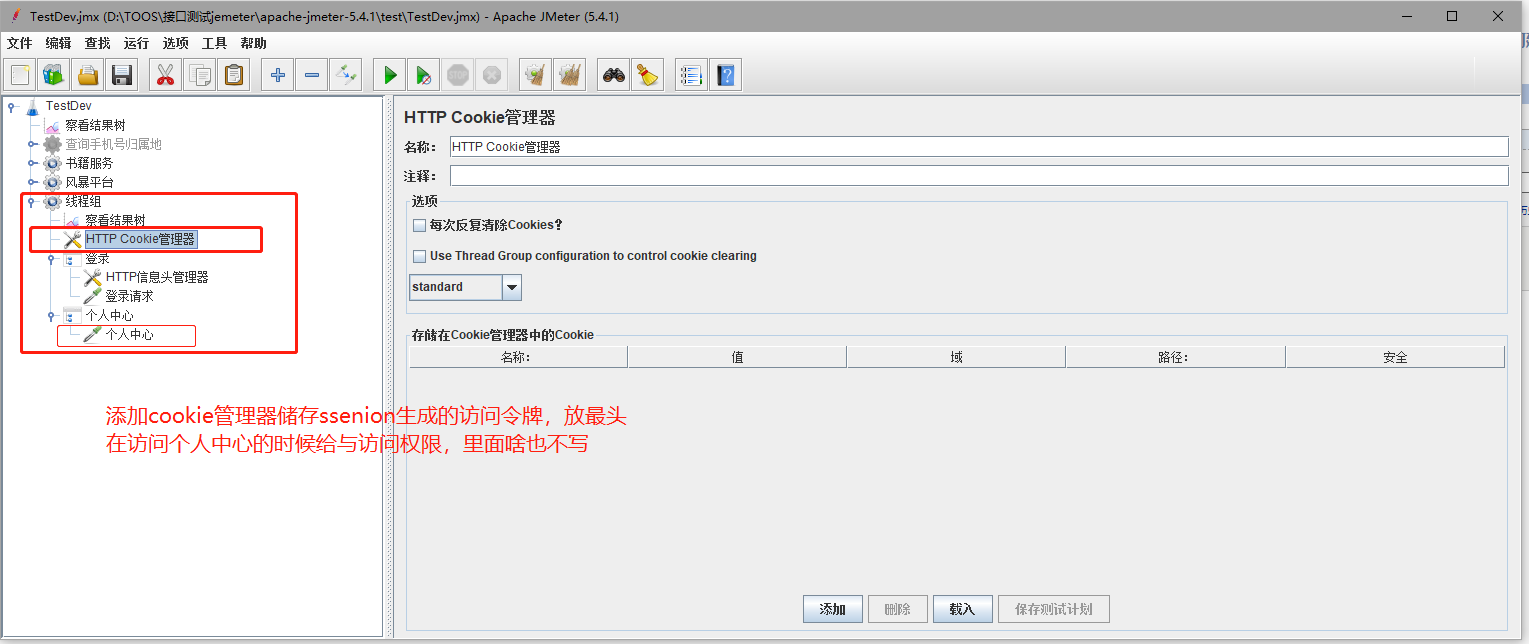The image size is (1529, 644).
Task: Open the 帮助 menu
Action: point(253,43)
